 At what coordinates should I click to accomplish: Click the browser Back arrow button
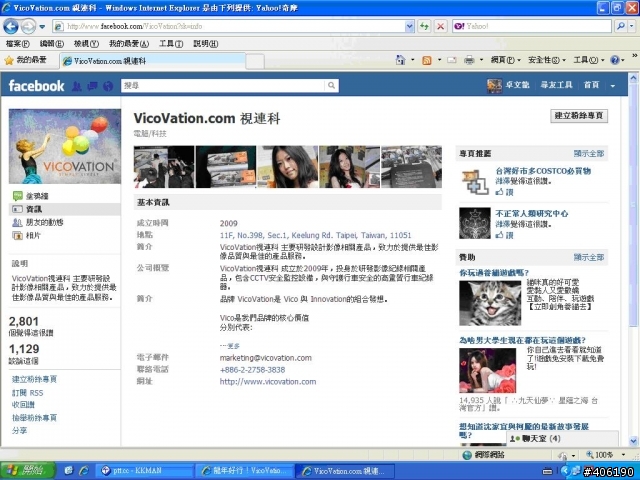[11, 27]
